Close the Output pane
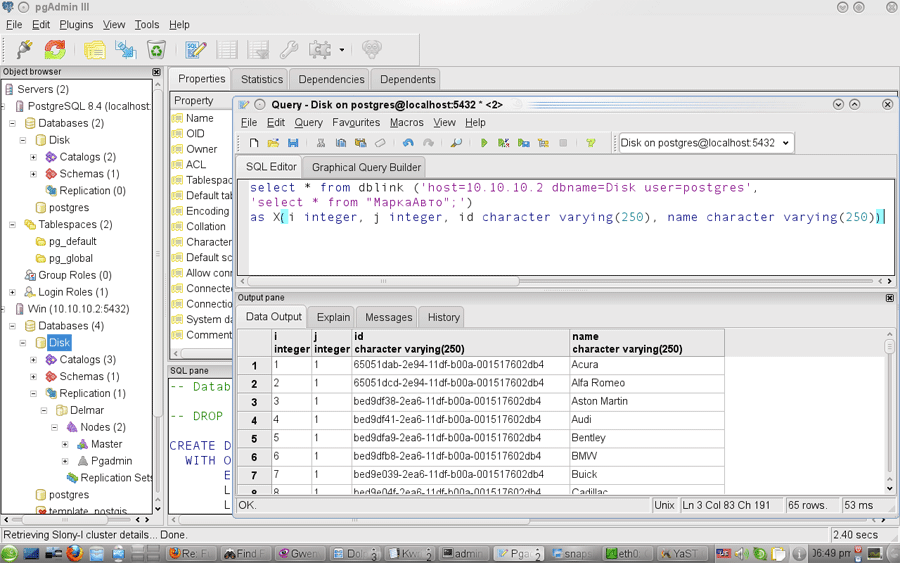 coord(889,298)
